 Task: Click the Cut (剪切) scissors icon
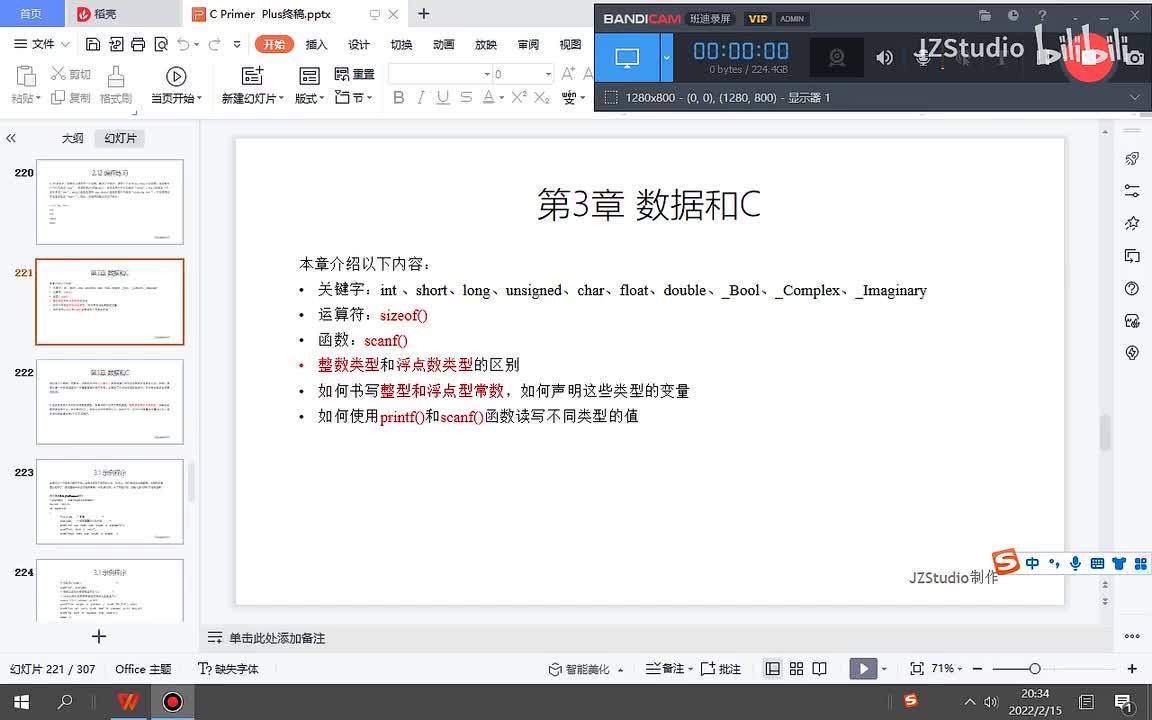pos(59,73)
